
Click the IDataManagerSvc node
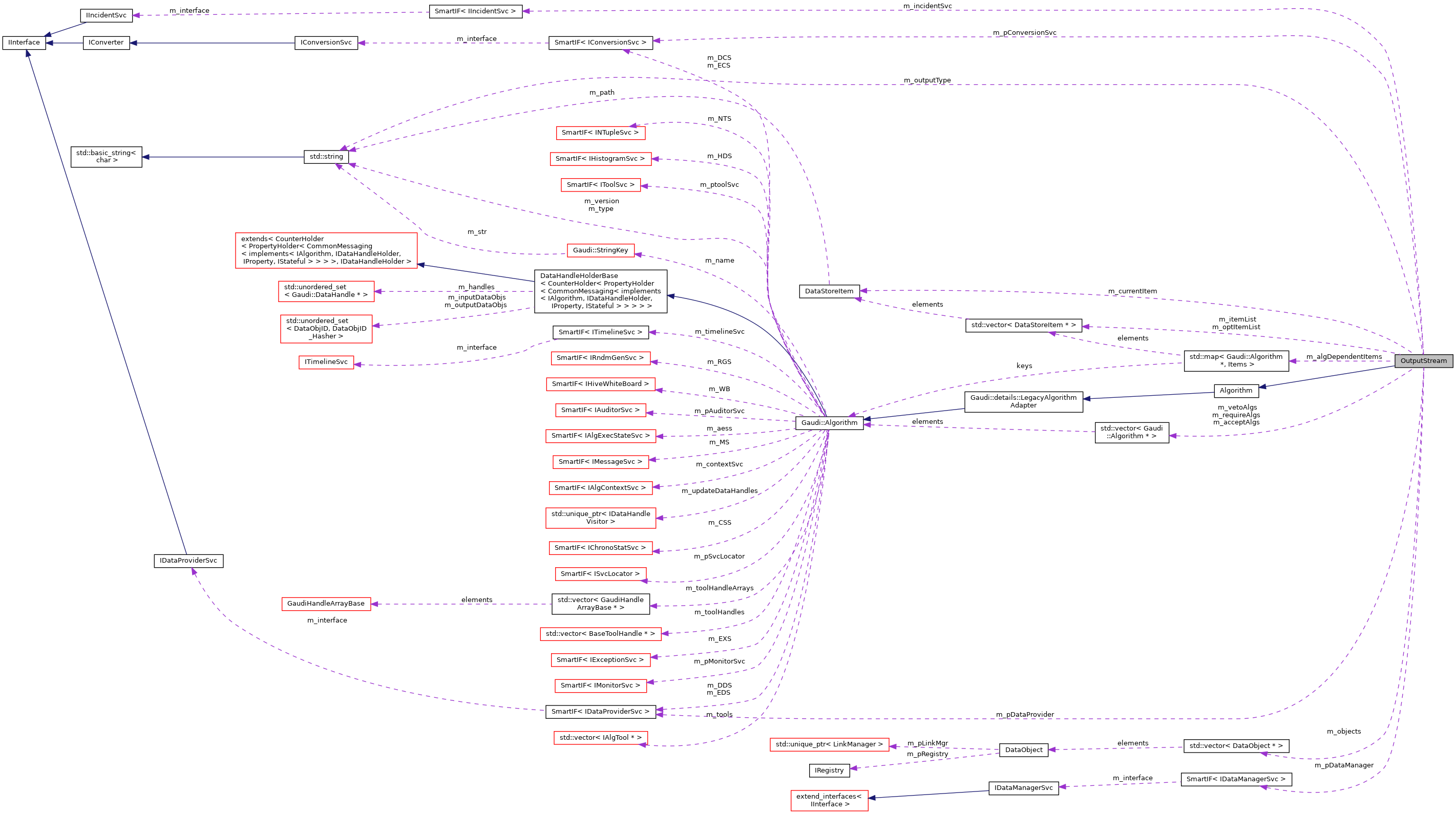tap(1023, 787)
